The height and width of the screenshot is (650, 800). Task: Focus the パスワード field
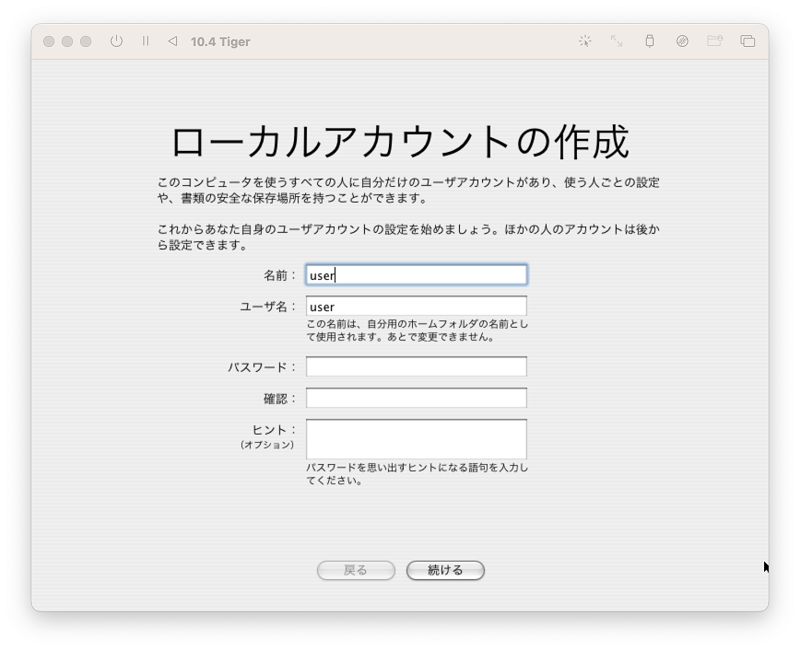[x=416, y=366]
